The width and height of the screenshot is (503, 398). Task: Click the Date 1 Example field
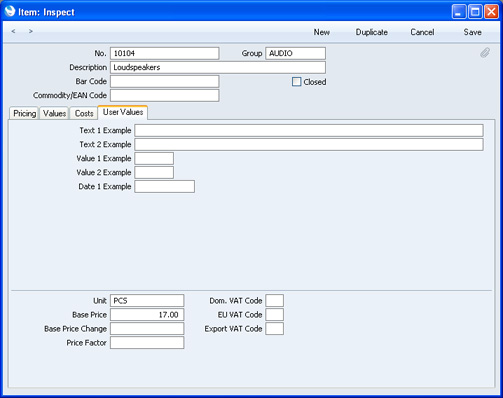[165, 186]
